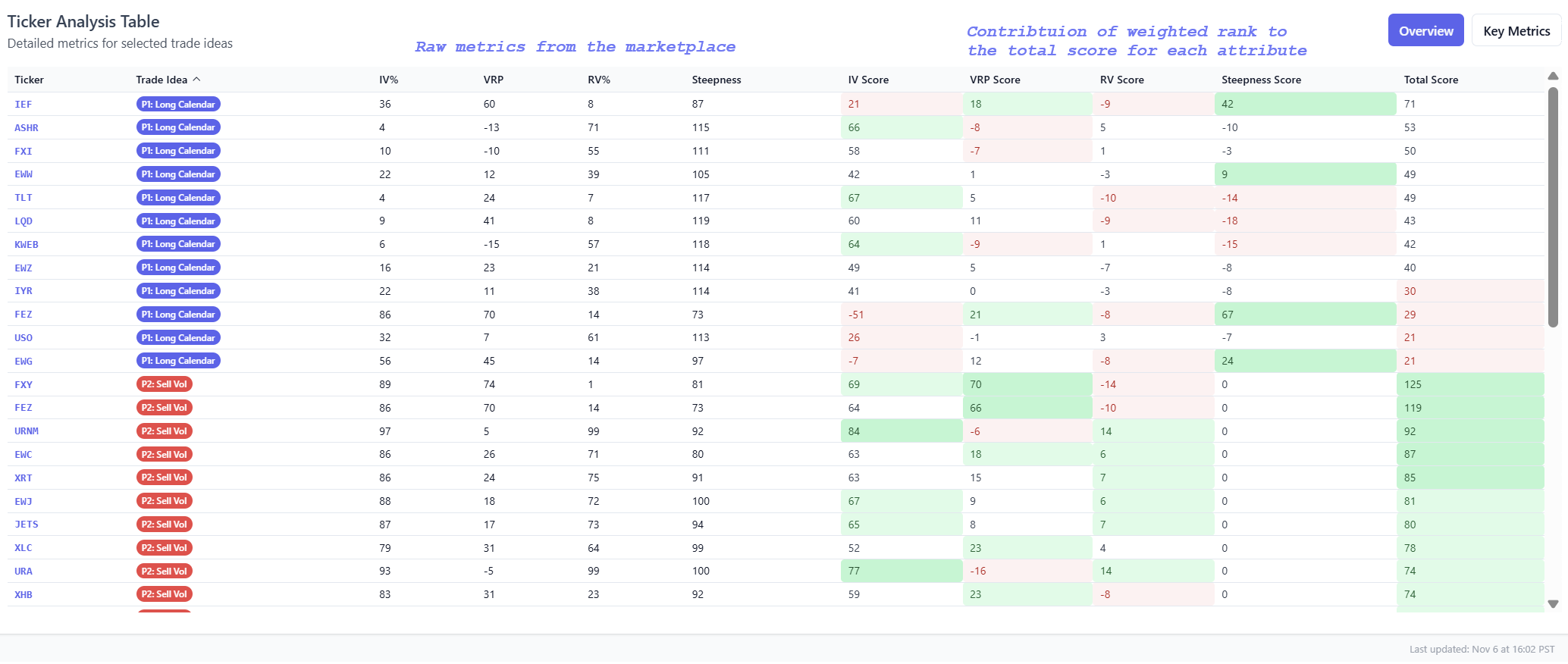Click the sort caret beside Trade Idea
The height and width of the screenshot is (664, 1568).
pos(197,80)
